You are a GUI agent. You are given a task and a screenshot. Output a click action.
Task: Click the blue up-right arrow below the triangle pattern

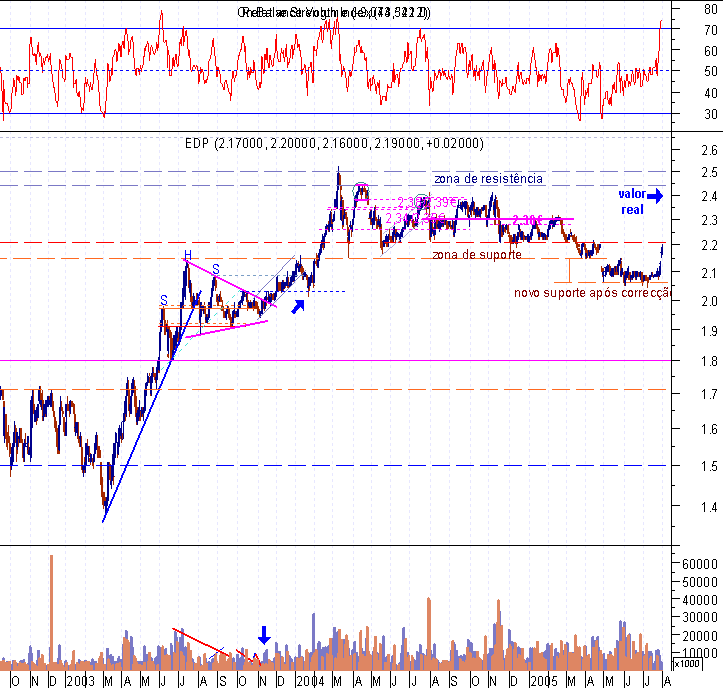[x=298, y=307]
